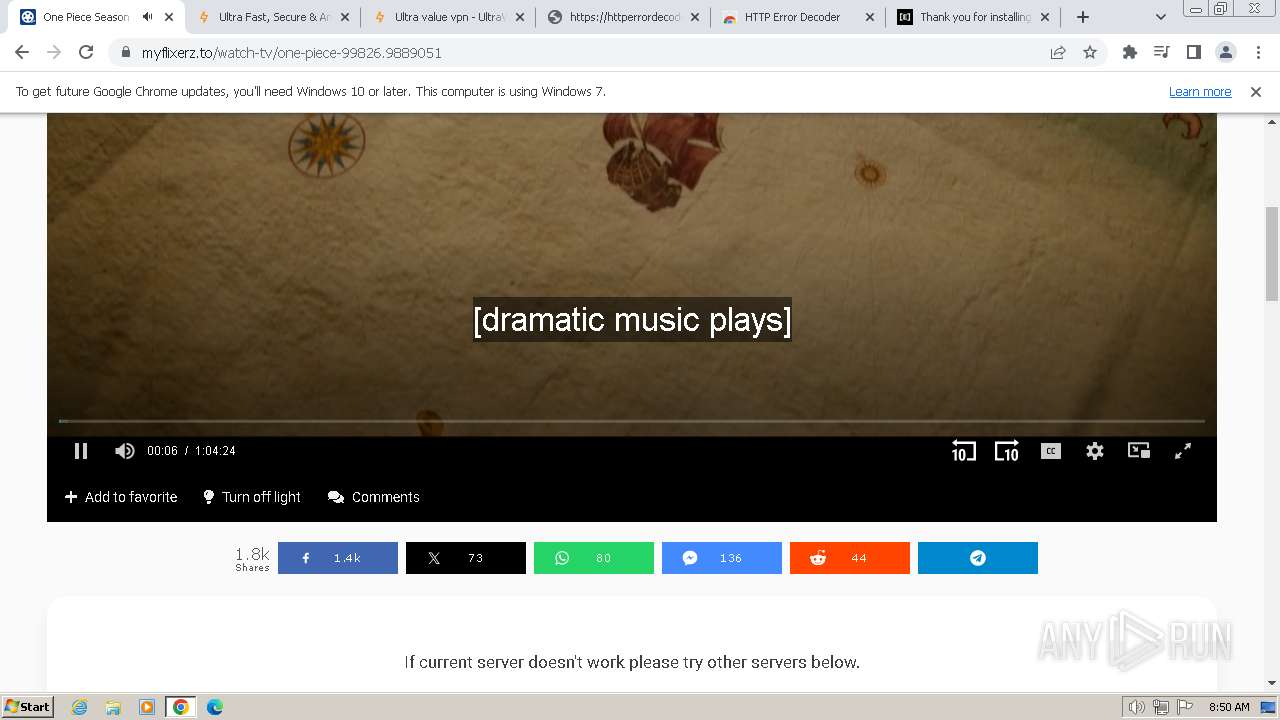Open File Explorer from taskbar

pyautogui.click(x=113, y=707)
